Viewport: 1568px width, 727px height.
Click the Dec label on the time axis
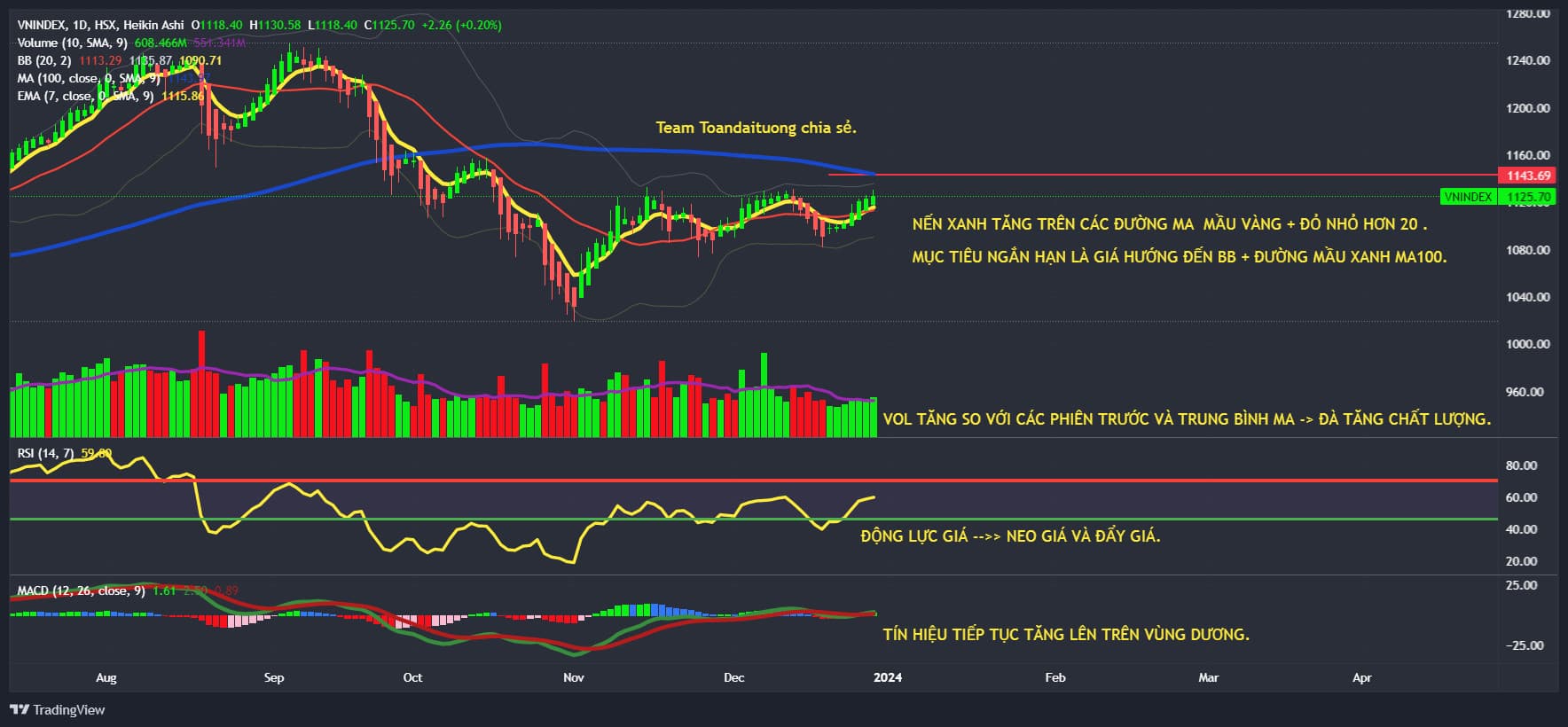click(733, 677)
